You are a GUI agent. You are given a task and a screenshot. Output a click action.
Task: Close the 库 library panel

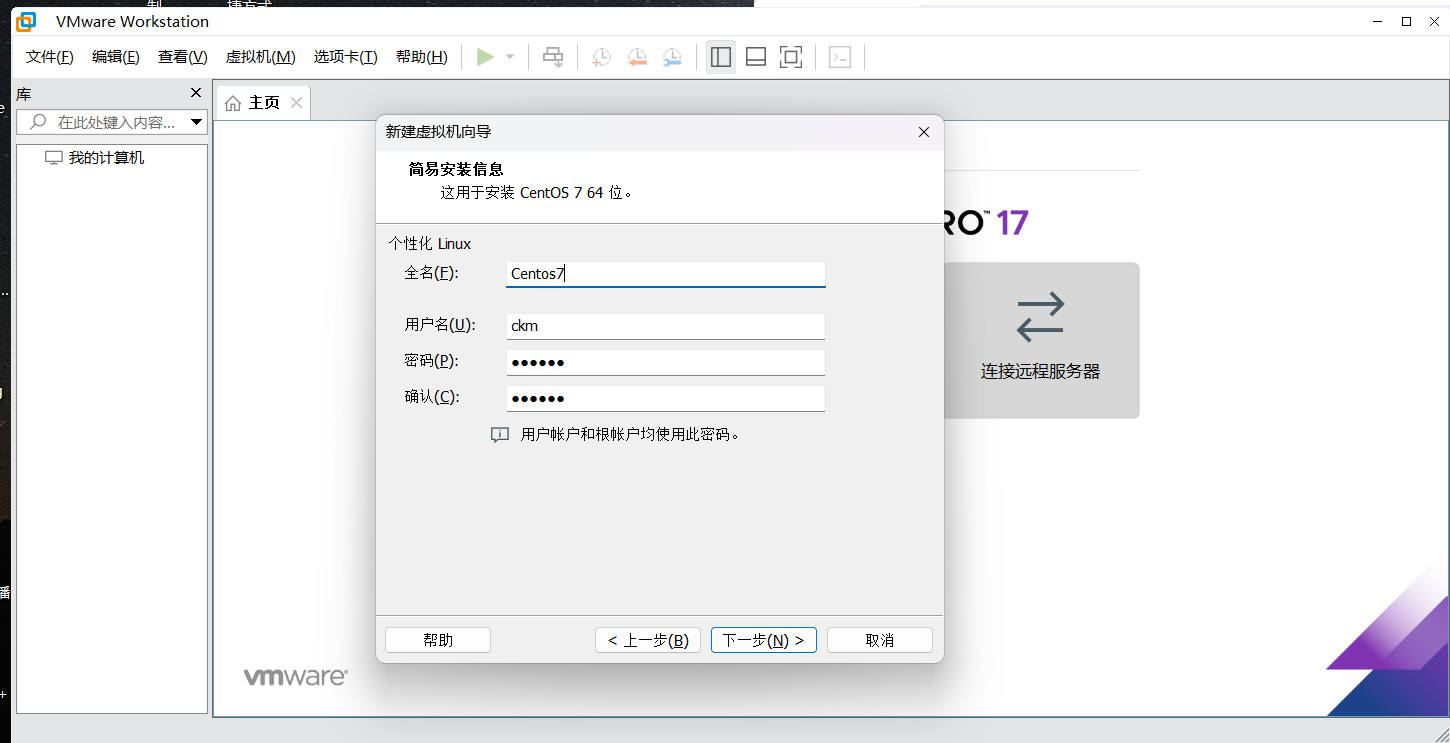(x=196, y=94)
